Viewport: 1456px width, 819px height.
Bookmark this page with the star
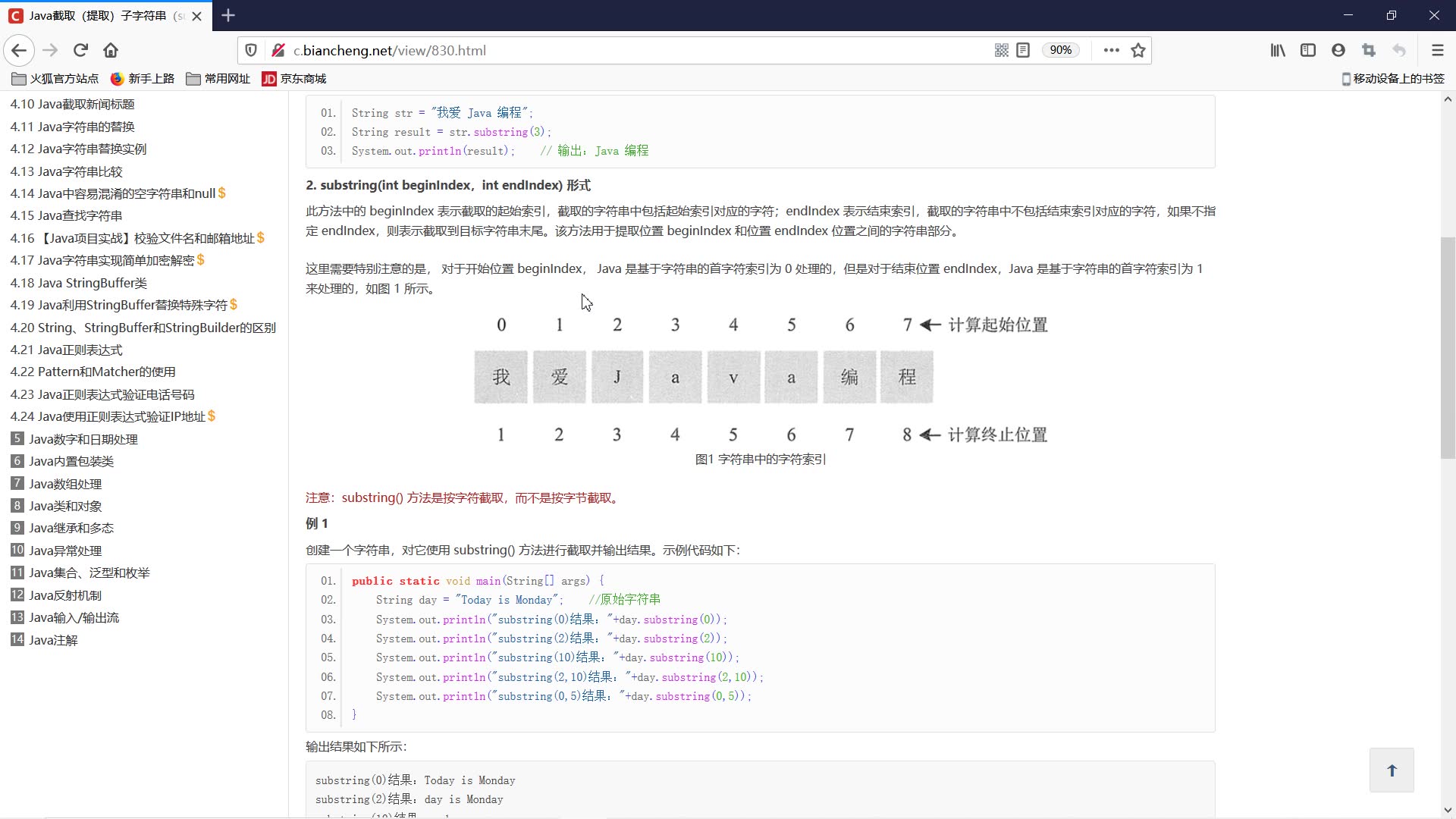pos(1138,50)
